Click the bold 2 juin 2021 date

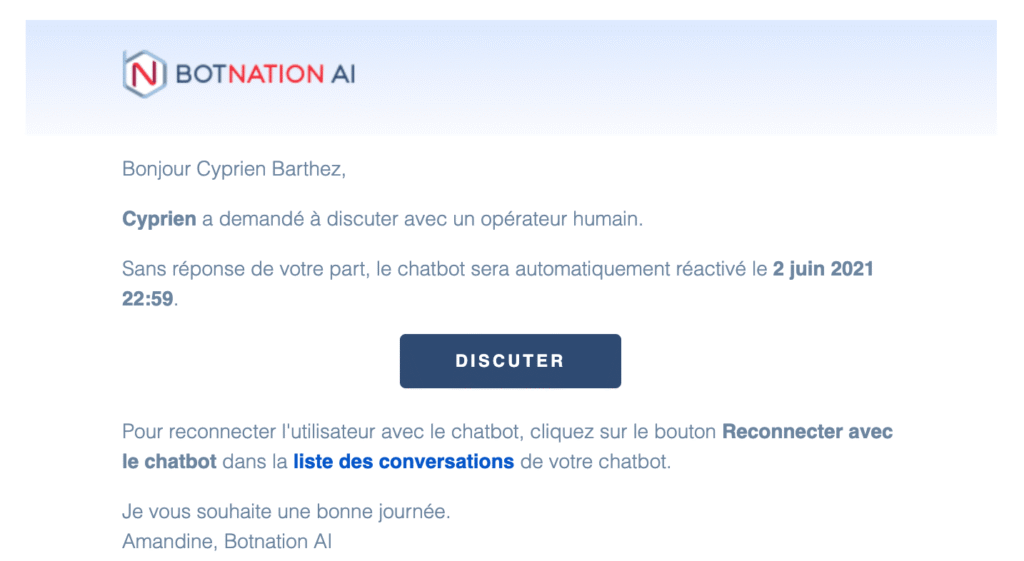pos(823,269)
